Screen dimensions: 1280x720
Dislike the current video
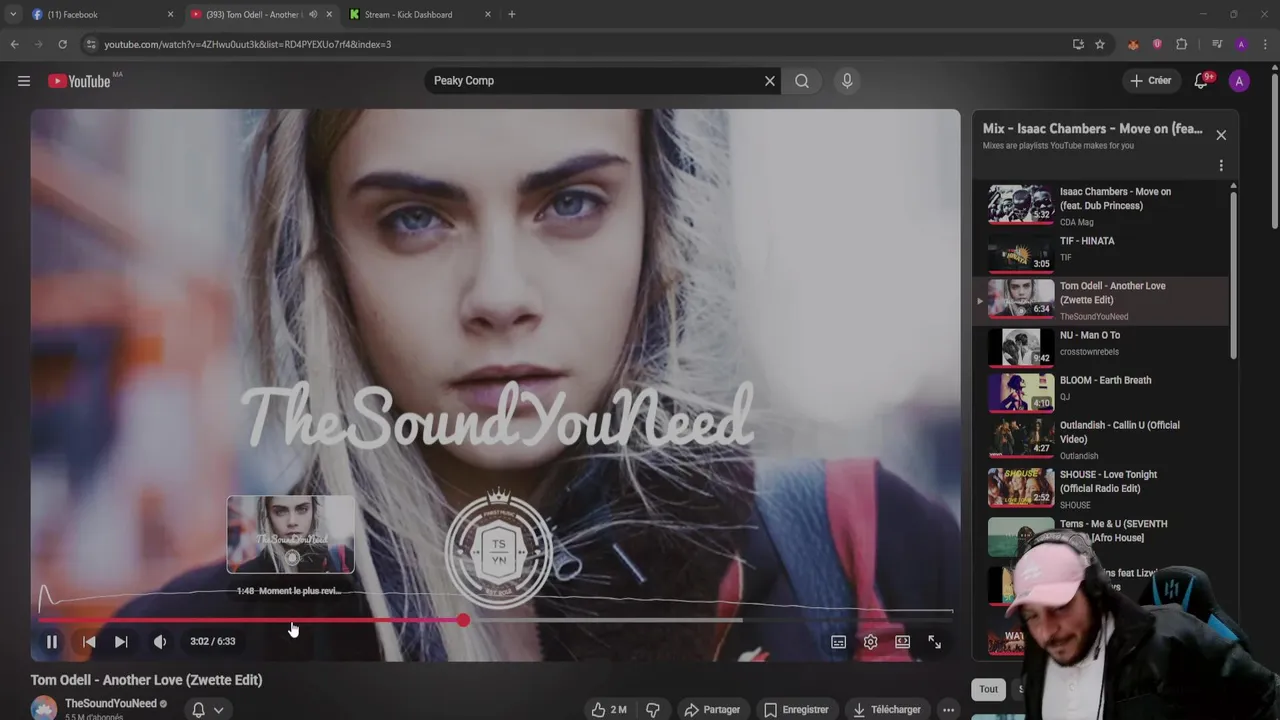(x=653, y=710)
